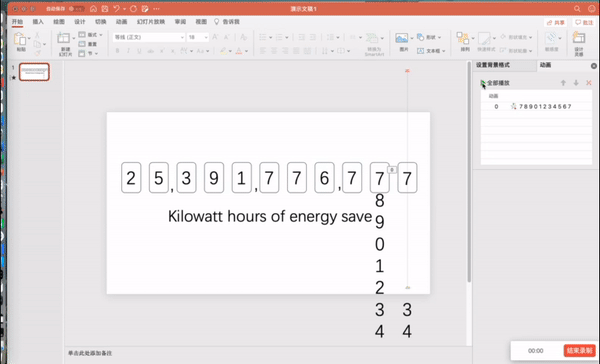
Task: Open the Animations (动画) ribbon tab
Action: (x=121, y=21)
